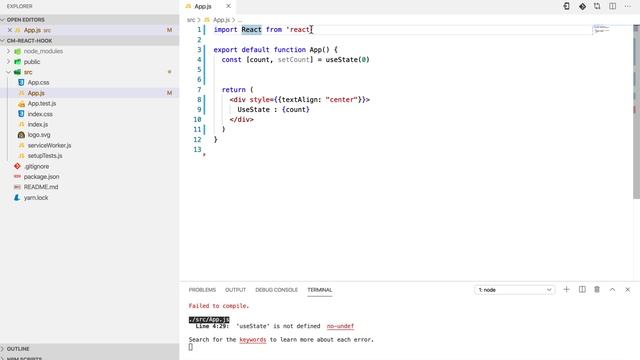Open App.css file in explorer
Image resolution: width=640 pixels, height=360 pixels.
[38, 82]
